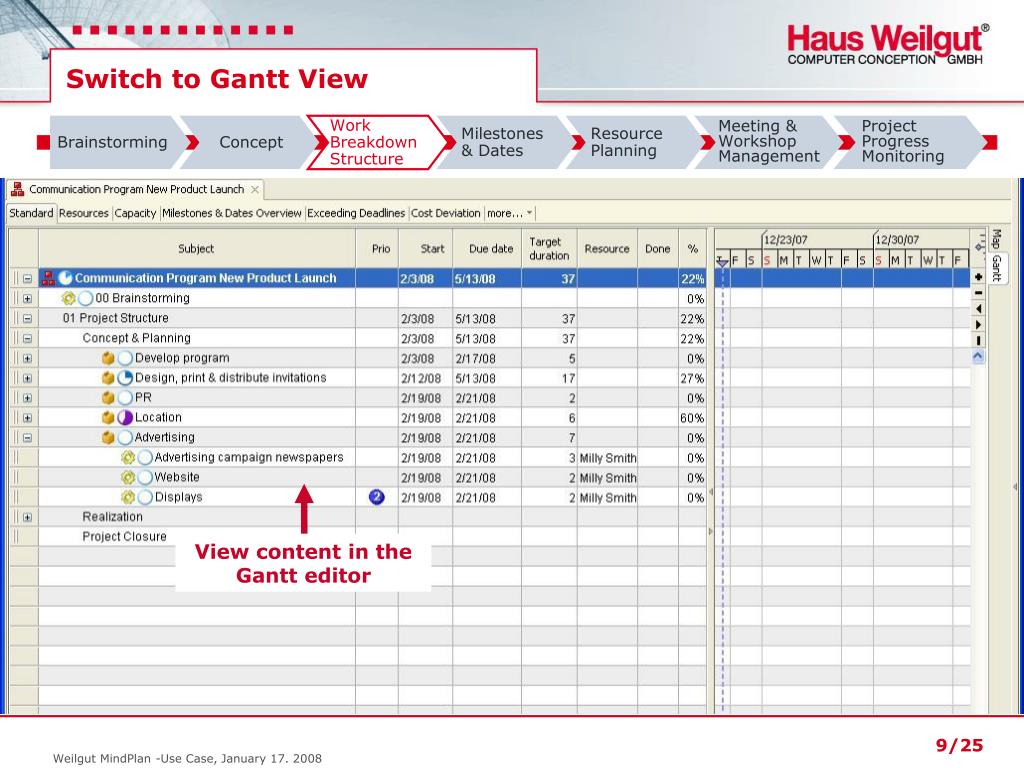Open Milestones & Dates Overview tab
Viewport: 1024px width, 768px height.
[232, 213]
